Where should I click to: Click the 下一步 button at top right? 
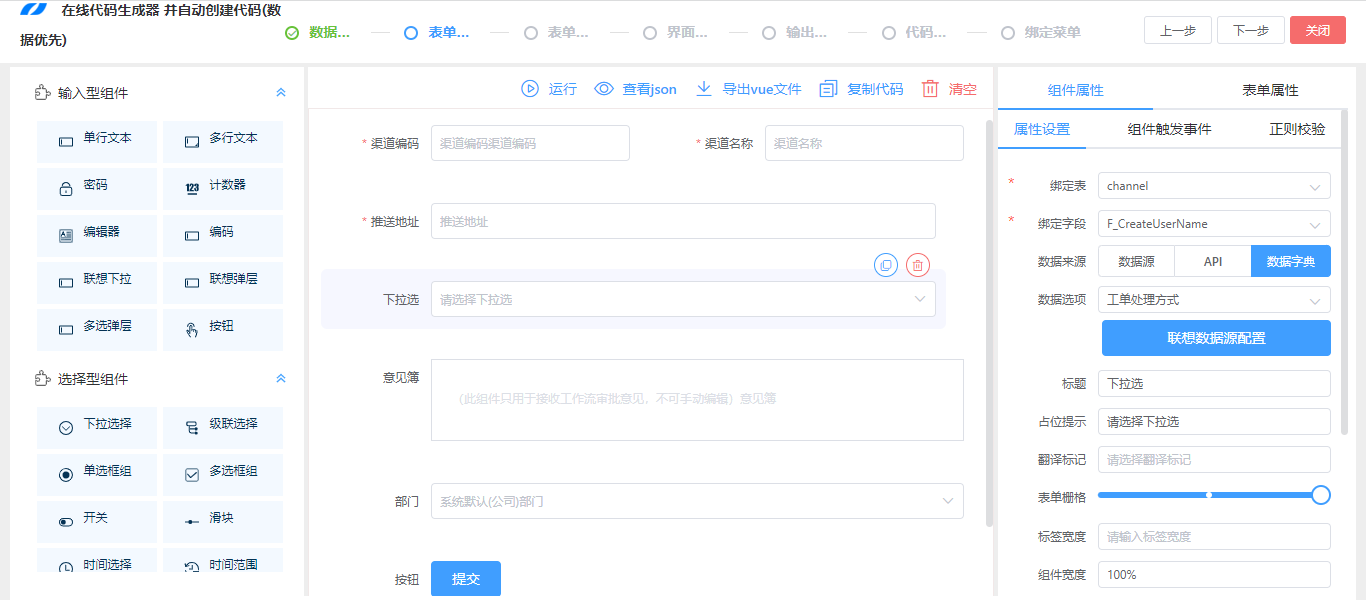[1249, 30]
